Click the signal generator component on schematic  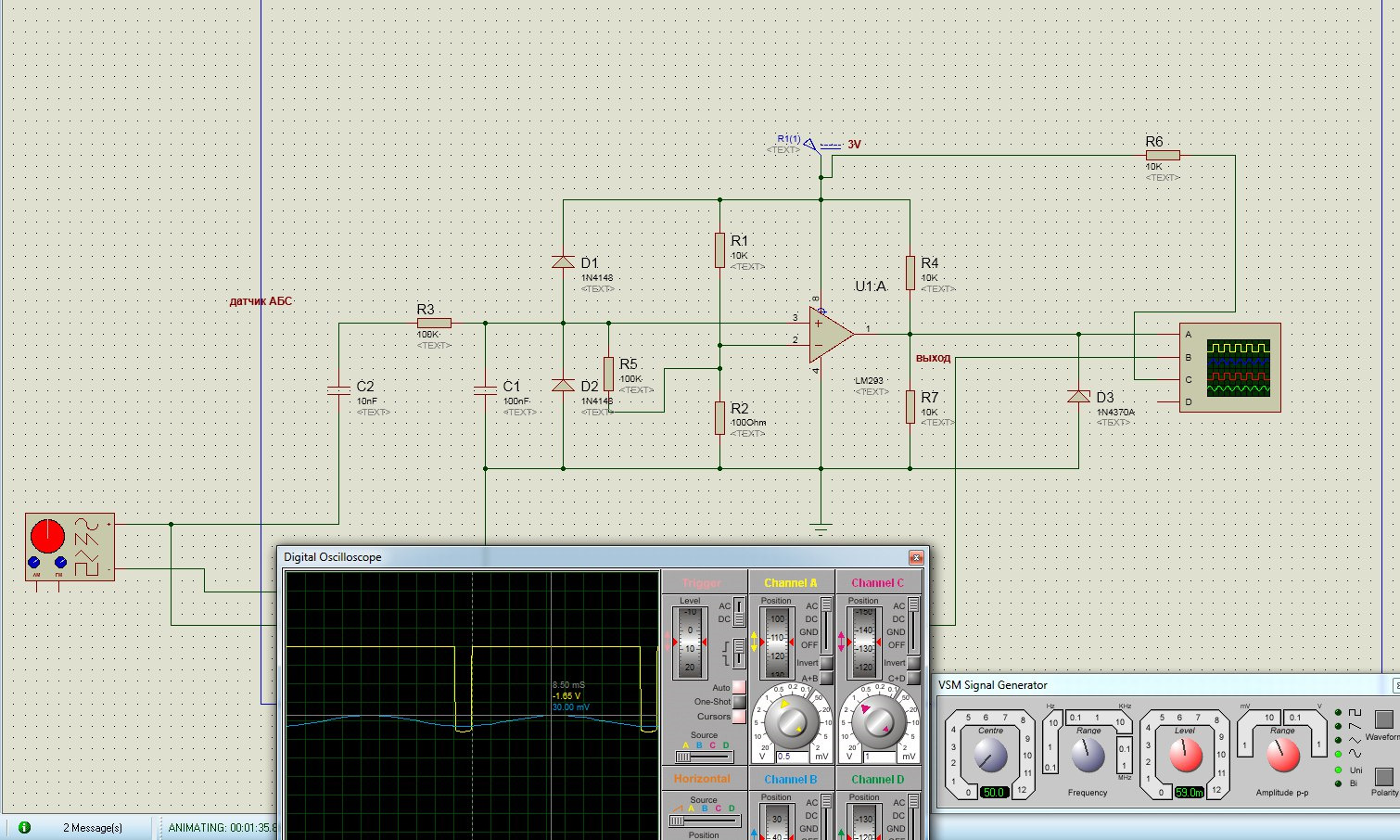coord(70,547)
